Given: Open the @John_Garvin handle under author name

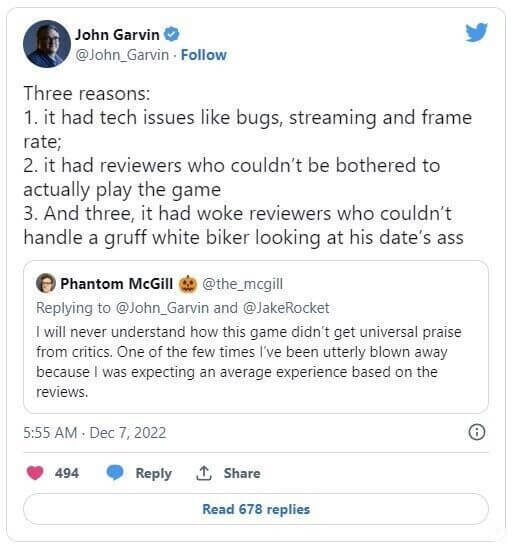Looking at the screenshot, I should [x=122, y=55].
